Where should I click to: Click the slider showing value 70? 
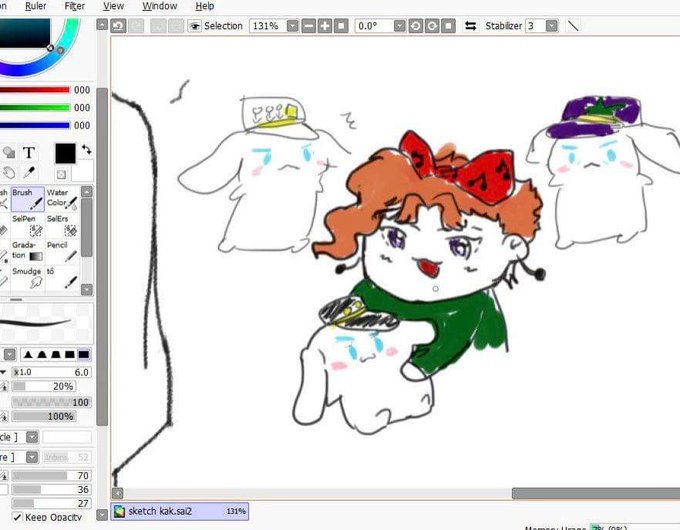pyautogui.click(x=51, y=475)
